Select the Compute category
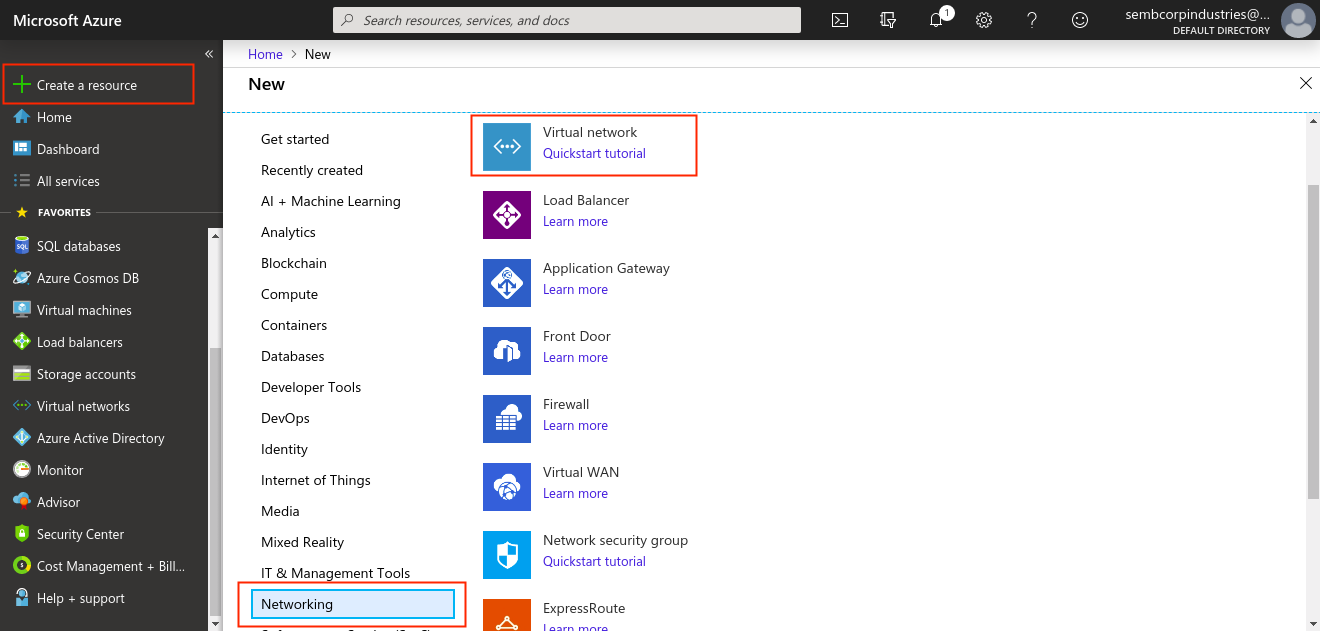This screenshot has height=631, width=1320. 289,294
